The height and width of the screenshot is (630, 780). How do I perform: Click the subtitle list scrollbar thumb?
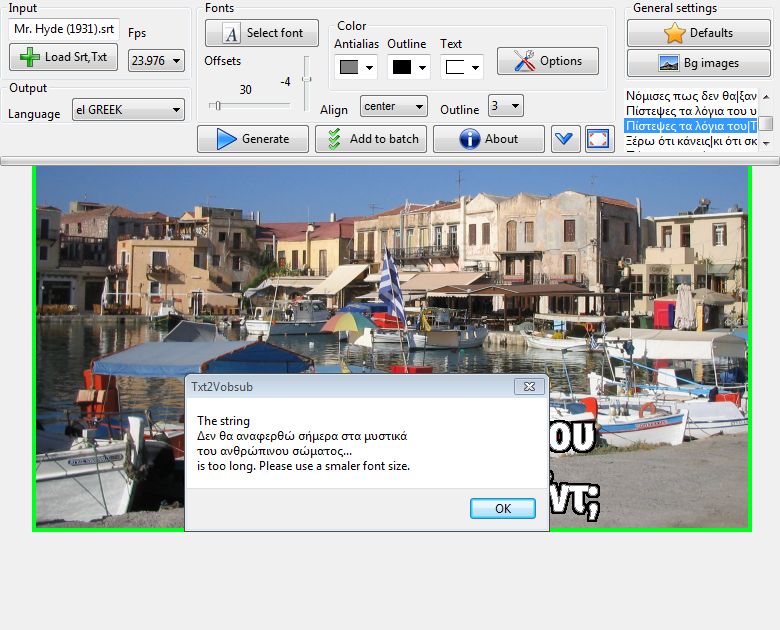coord(768,122)
